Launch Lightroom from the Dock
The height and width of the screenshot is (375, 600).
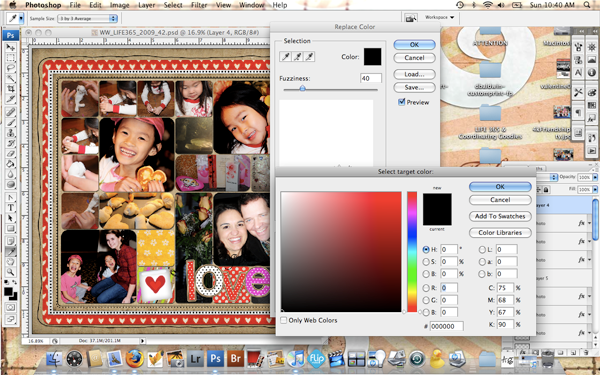coord(196,359)
